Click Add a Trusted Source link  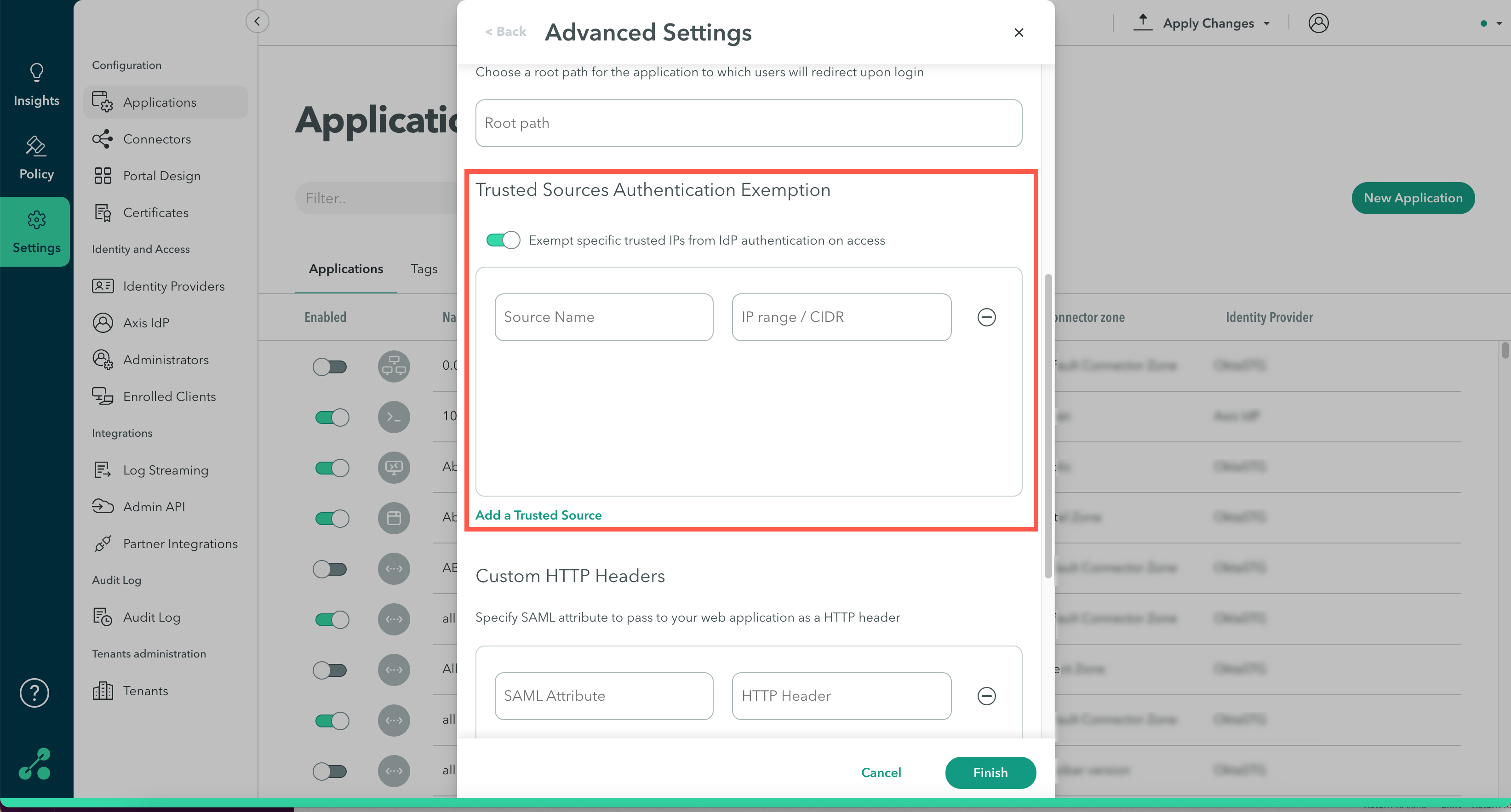tap(538, 515)
